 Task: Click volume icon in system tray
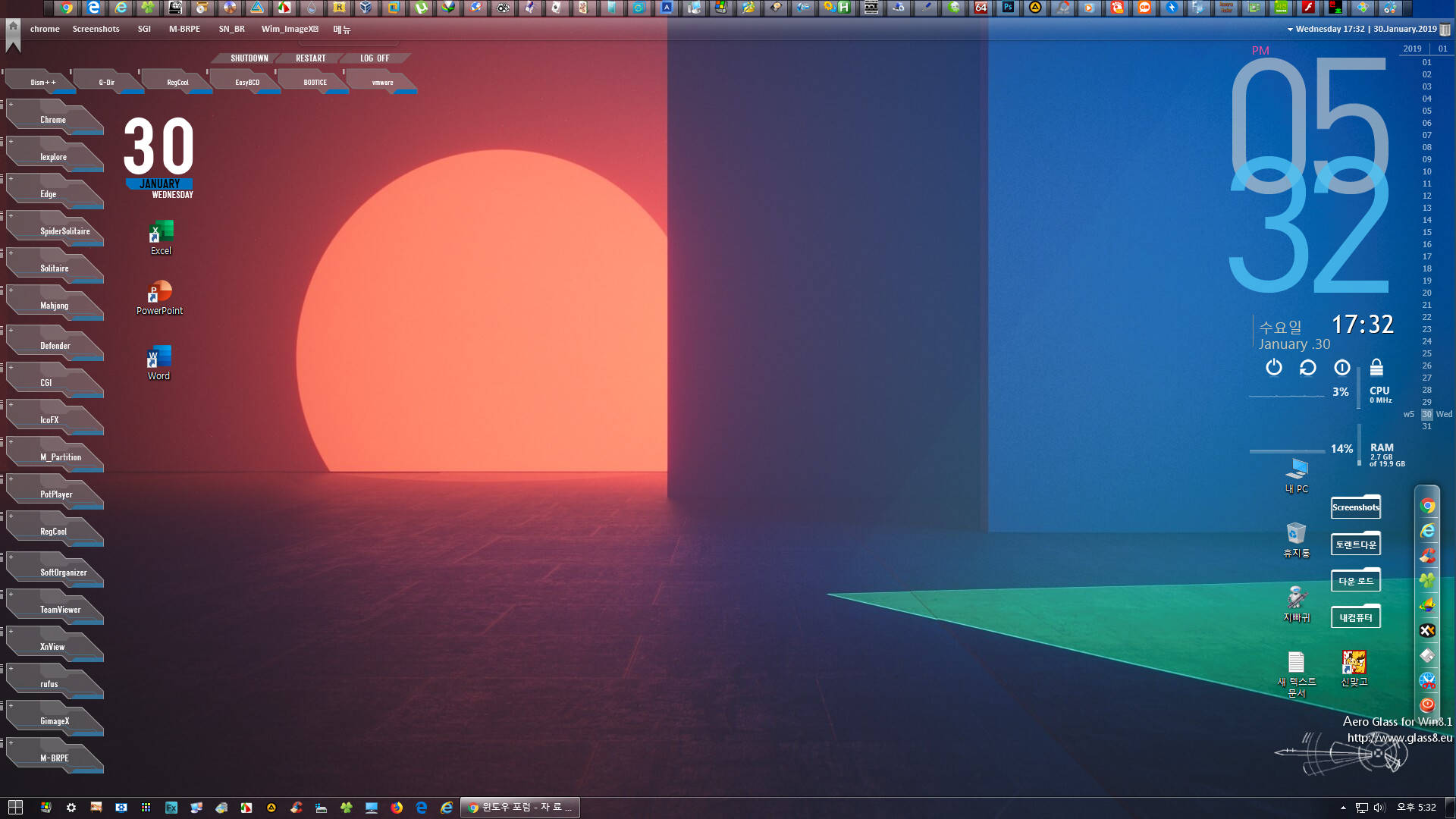pos(1379,808)
